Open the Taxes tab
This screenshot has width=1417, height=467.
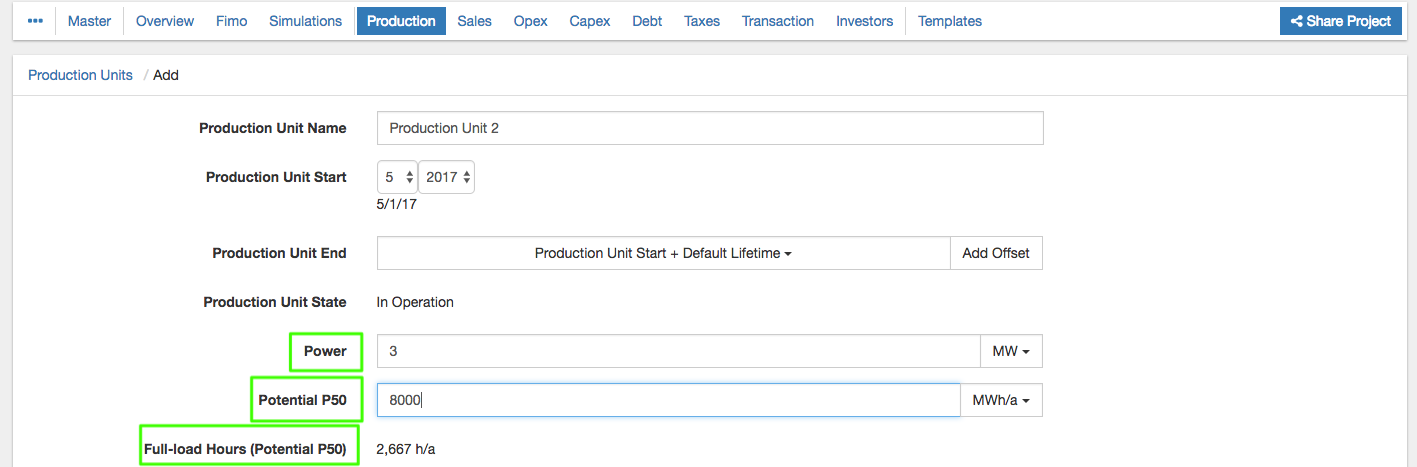coord(702,21)
